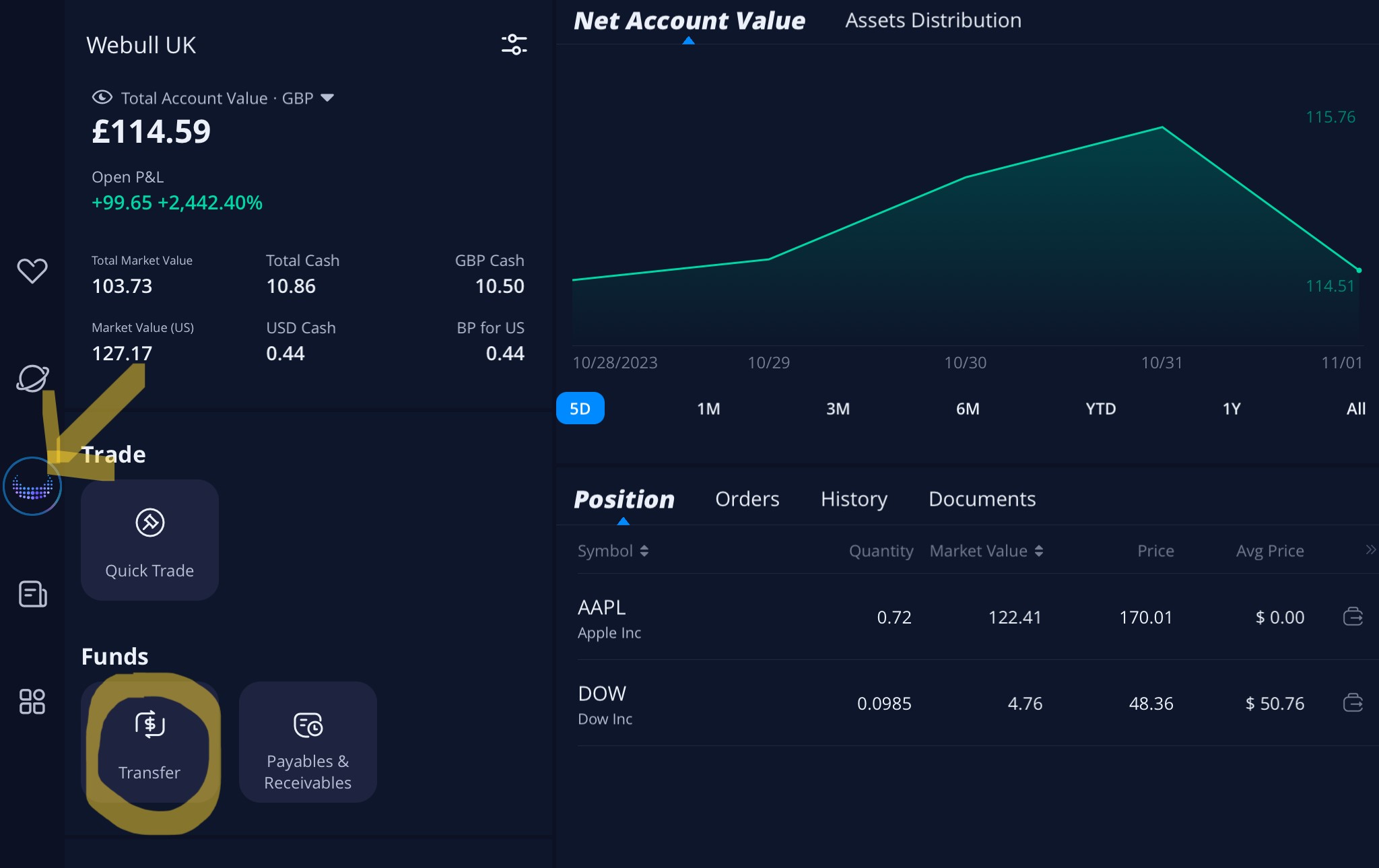Open the News feed icon in sidebar
This screenshot has height=868, width=1379.
32,594
